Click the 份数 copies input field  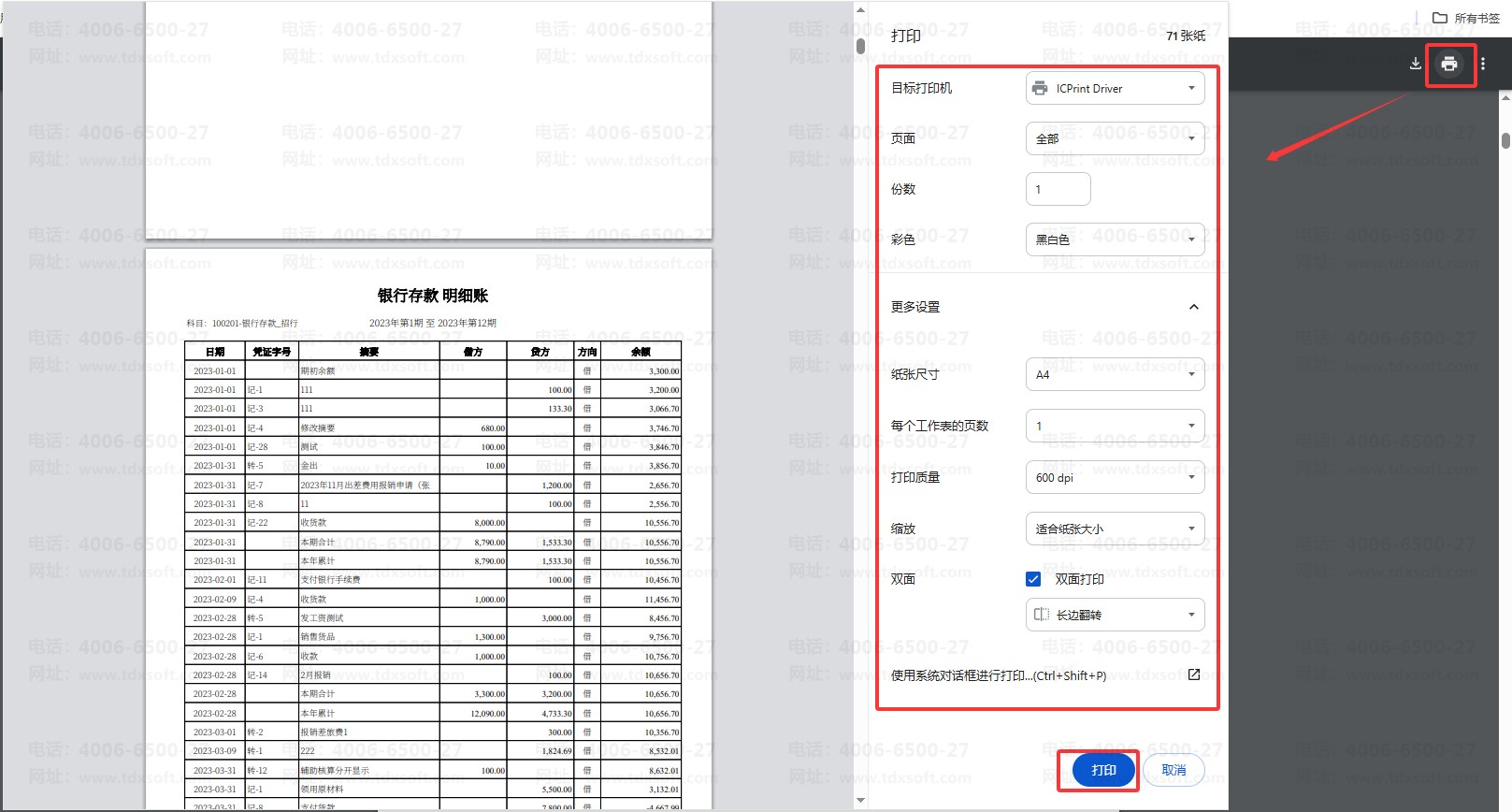[1058, 189]
